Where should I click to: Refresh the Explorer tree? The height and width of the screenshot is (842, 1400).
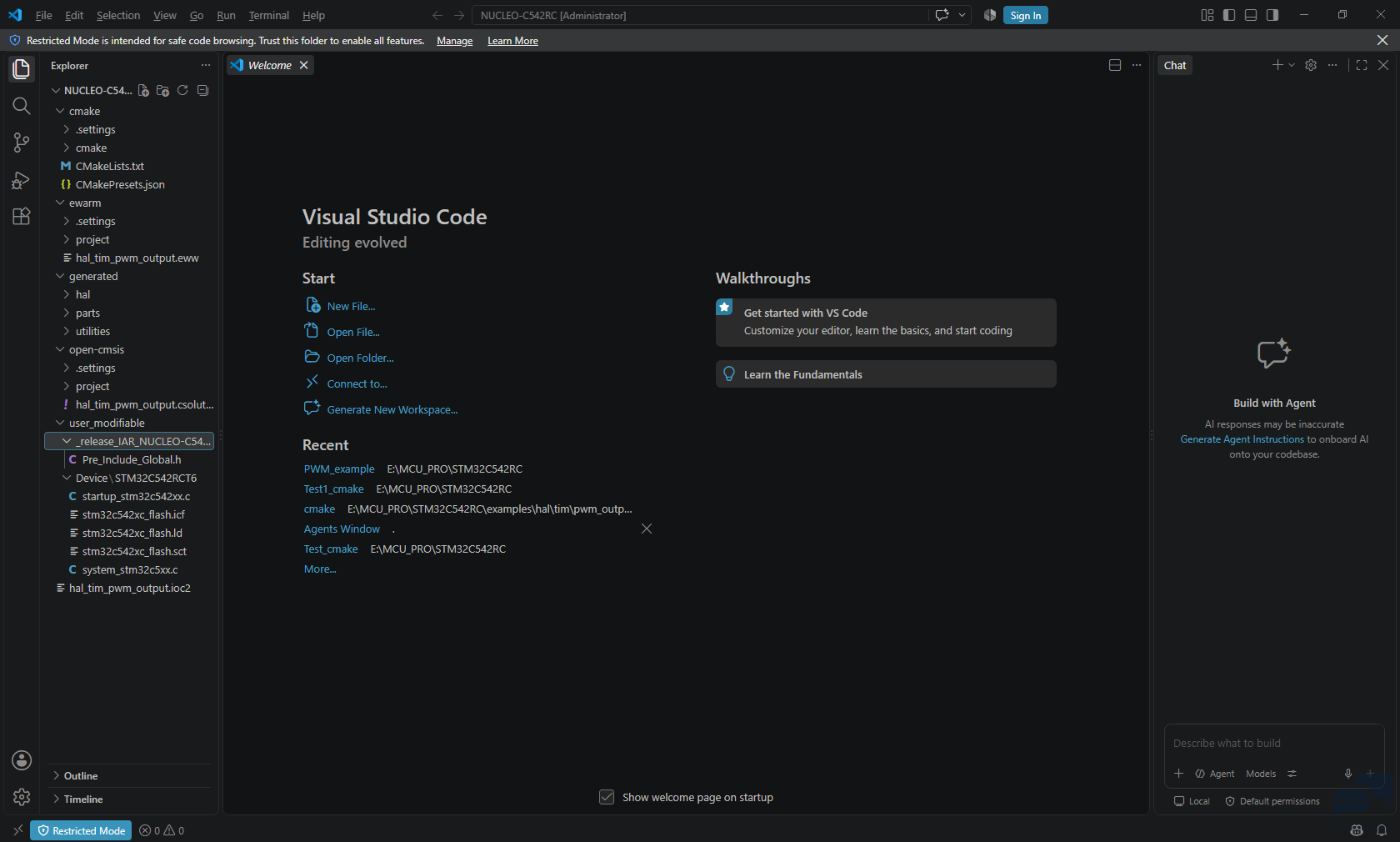point(182,90)
